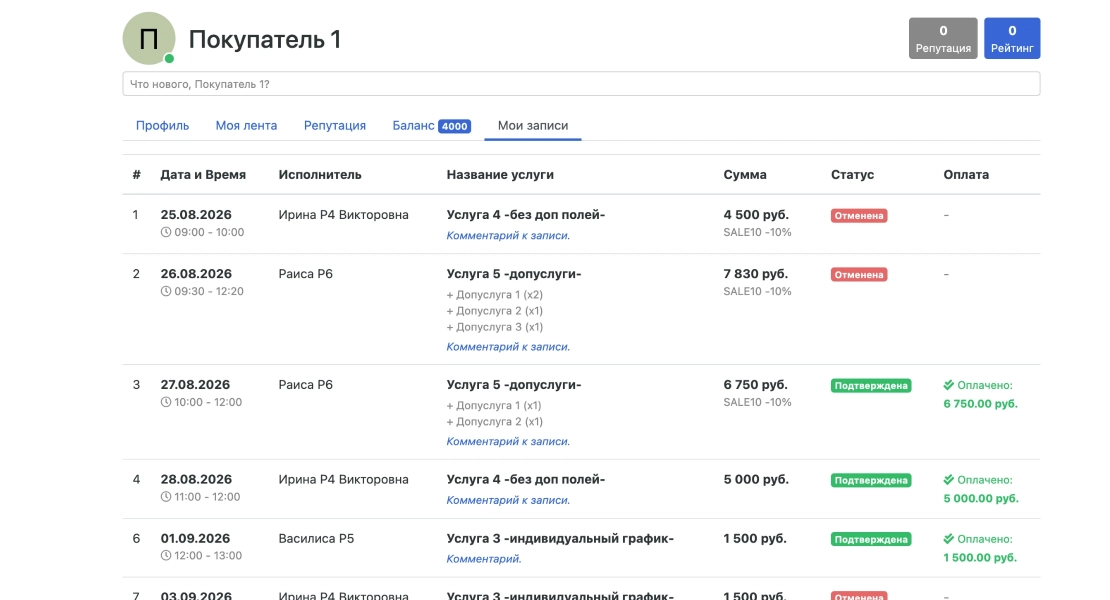1110x600 pixels.
Task: Open the Репутация tab in the navigation
Action: (335, 125)
